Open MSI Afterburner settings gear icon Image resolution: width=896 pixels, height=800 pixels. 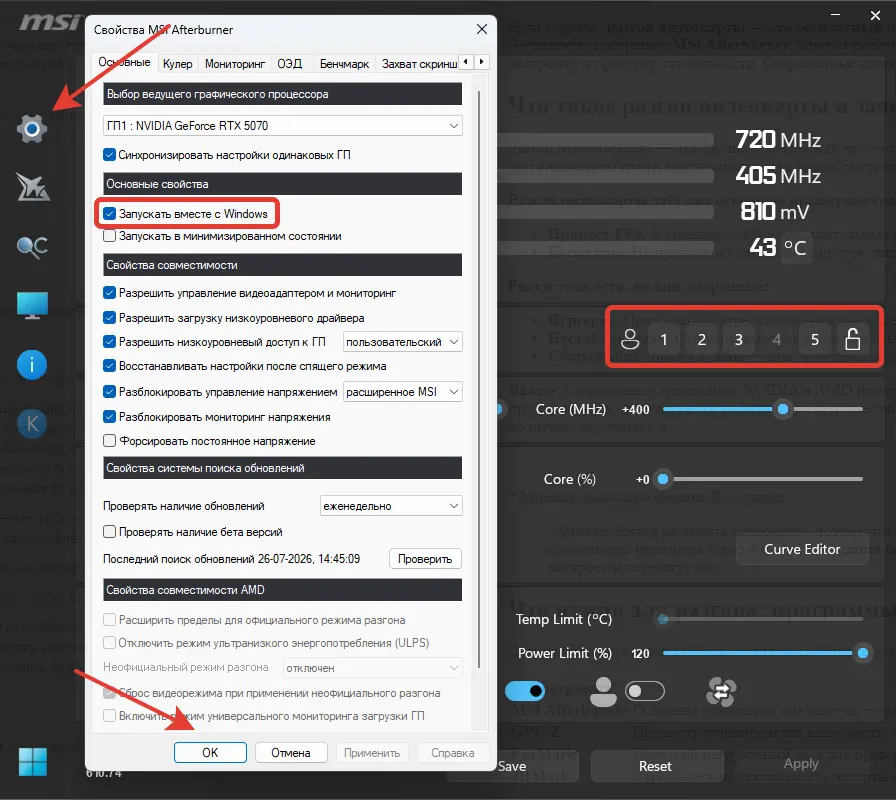[x=31, y=129]
